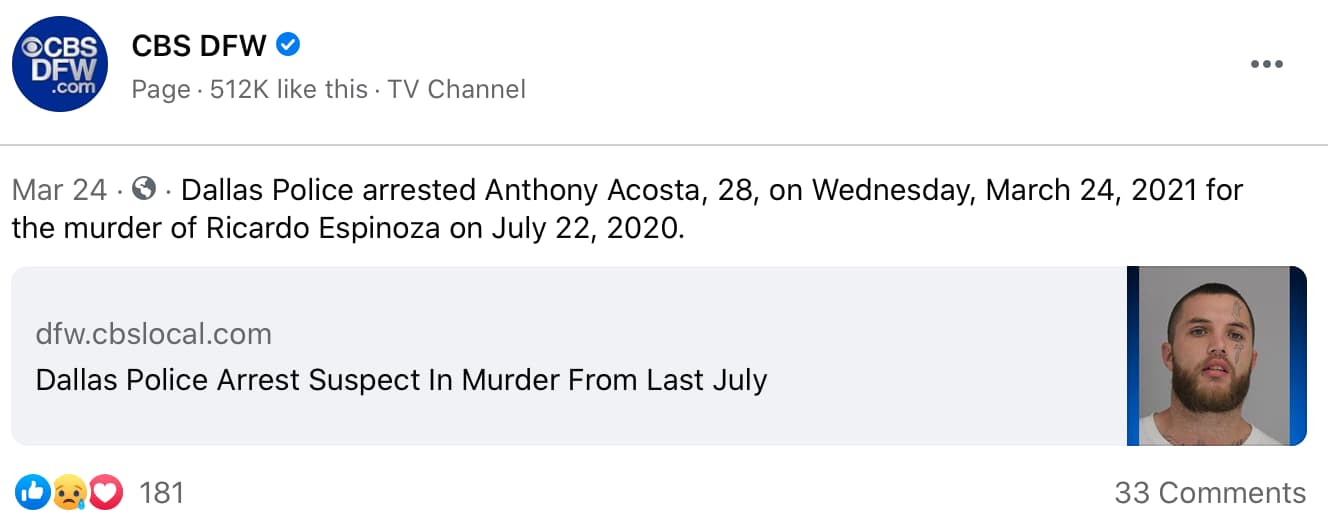1328x526 pixels.
Task: Click the 512K like this text
Action: point(288,89)
